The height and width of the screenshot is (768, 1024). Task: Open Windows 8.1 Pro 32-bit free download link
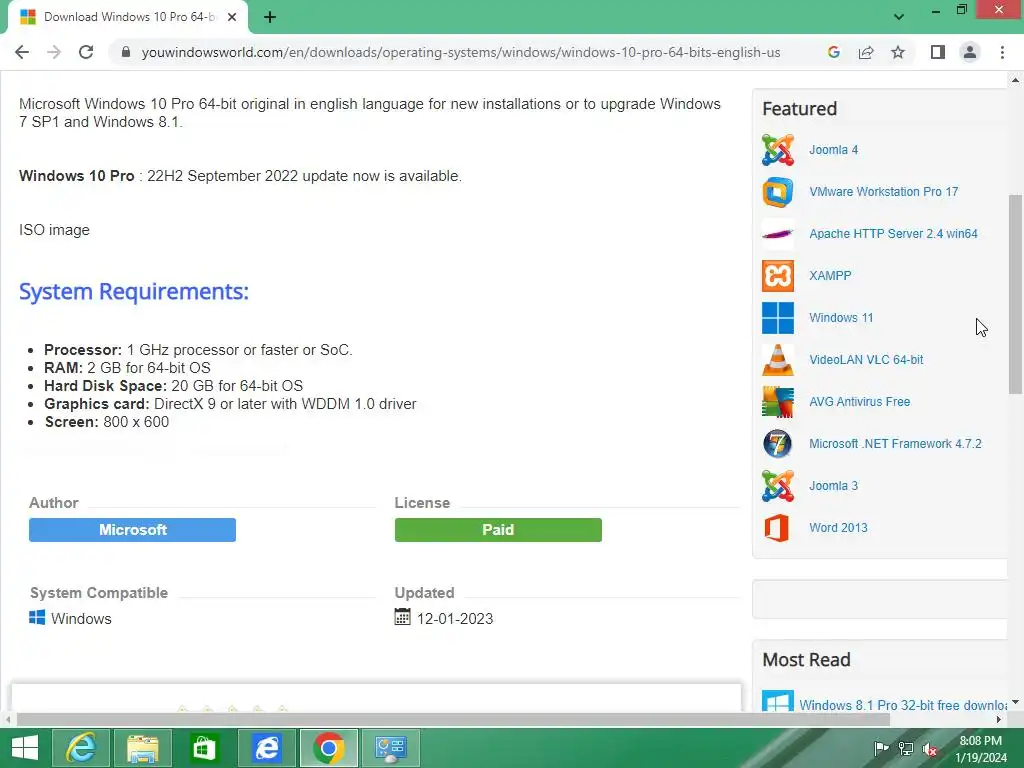[x=903, y=705]
